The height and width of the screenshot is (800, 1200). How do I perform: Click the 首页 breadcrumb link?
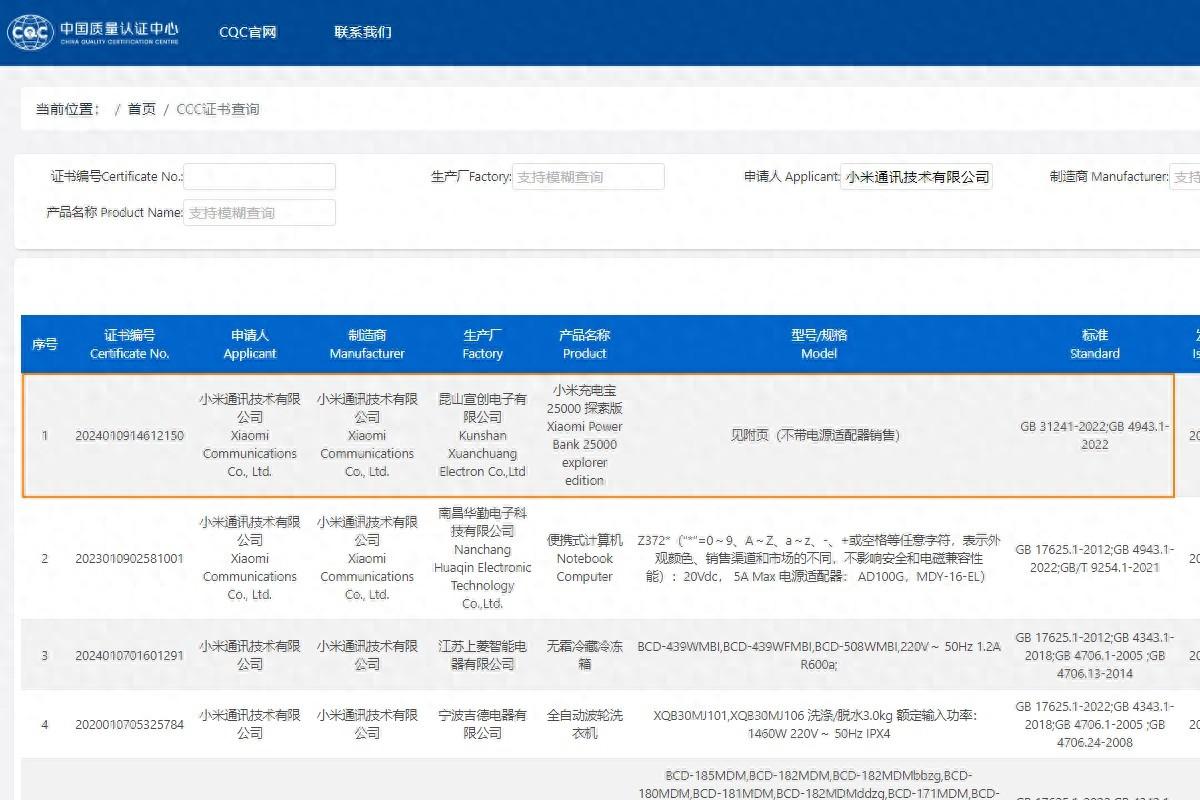tap(141, 109)
